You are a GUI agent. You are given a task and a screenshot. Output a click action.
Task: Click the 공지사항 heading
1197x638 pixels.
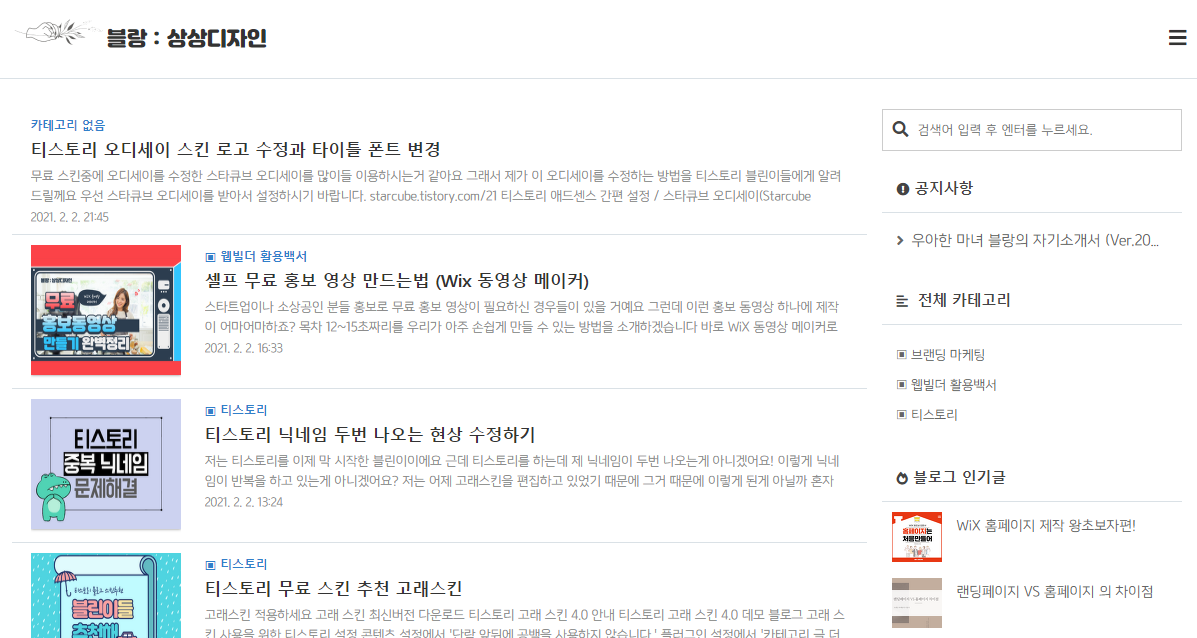[944, 188]
